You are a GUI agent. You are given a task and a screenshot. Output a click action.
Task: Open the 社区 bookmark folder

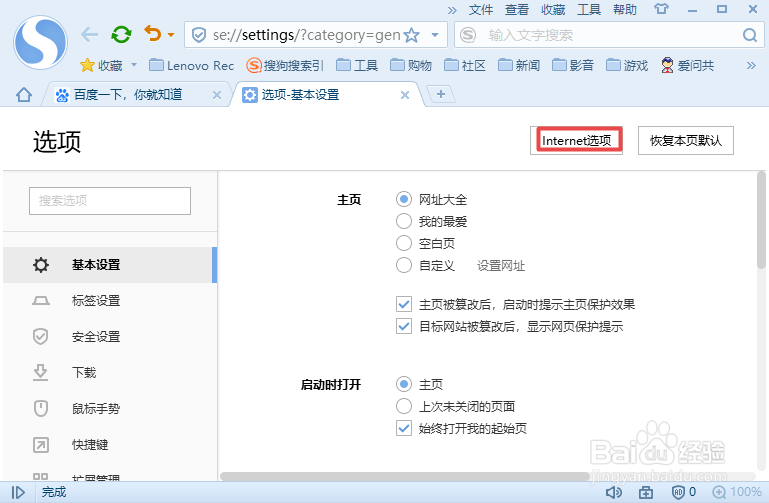pos(465,65)
